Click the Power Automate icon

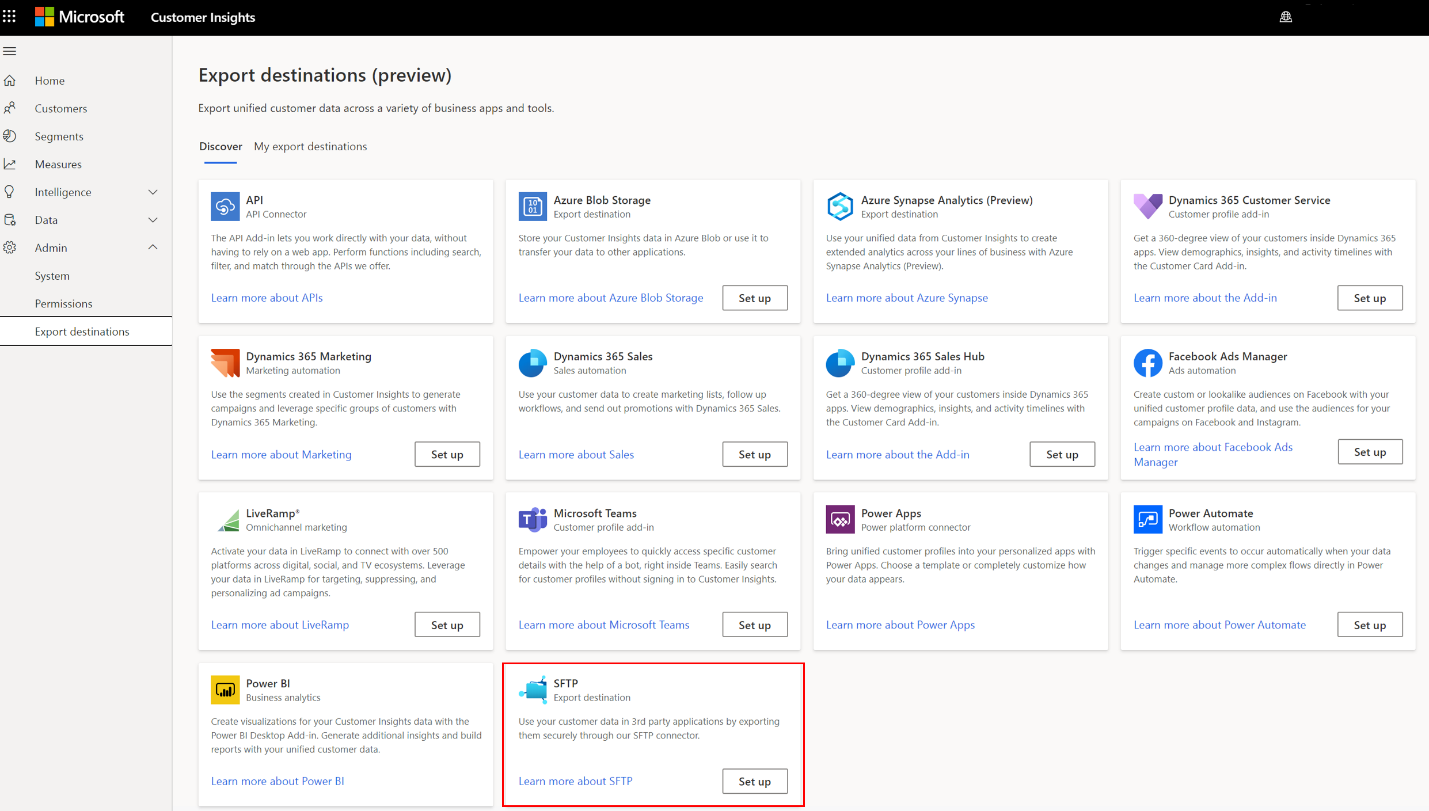pyautogui.click(x=1147, y=520)
